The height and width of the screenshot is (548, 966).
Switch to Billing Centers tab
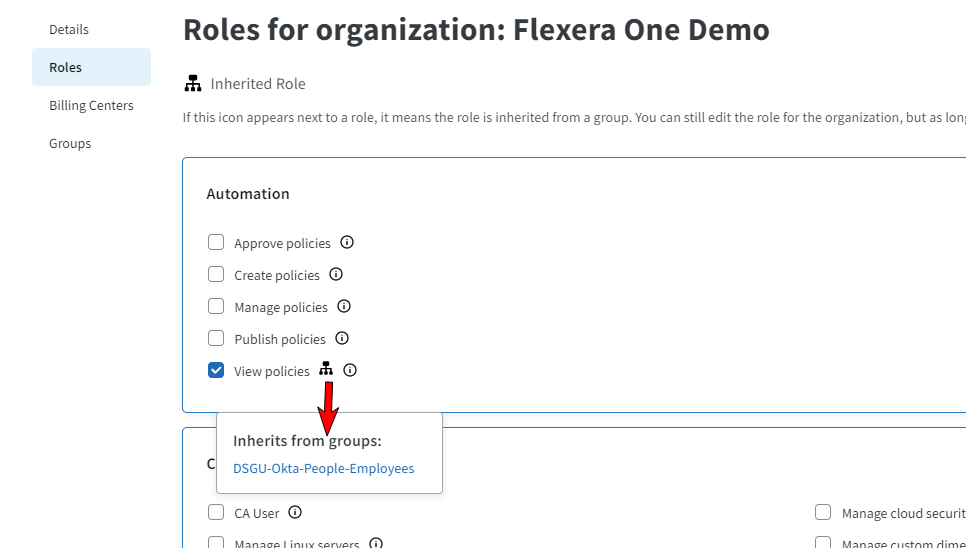(91, 105)
